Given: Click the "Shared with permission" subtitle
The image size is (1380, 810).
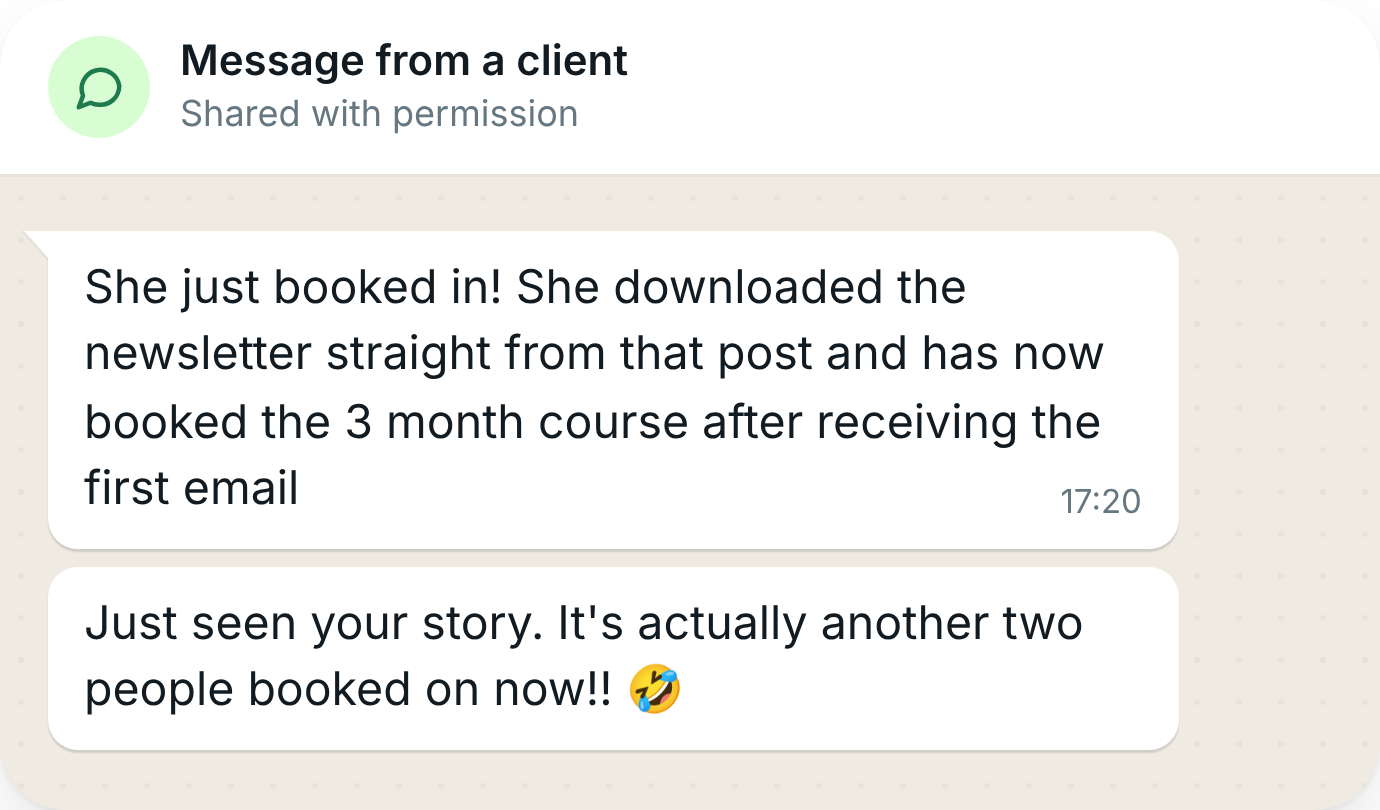Looking at the screenshot, I should coord(379,114).
